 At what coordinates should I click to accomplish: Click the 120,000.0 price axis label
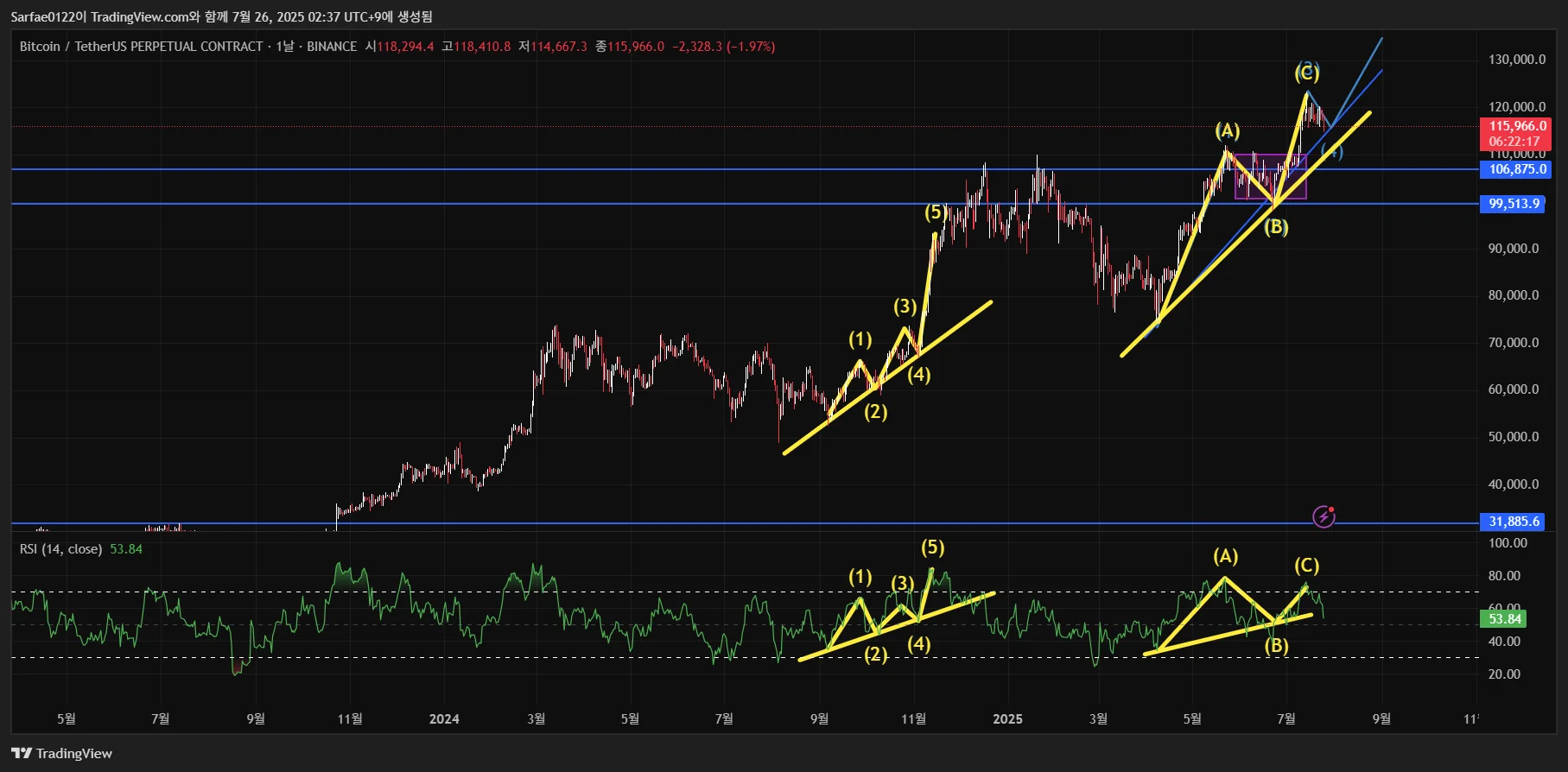1517,107
